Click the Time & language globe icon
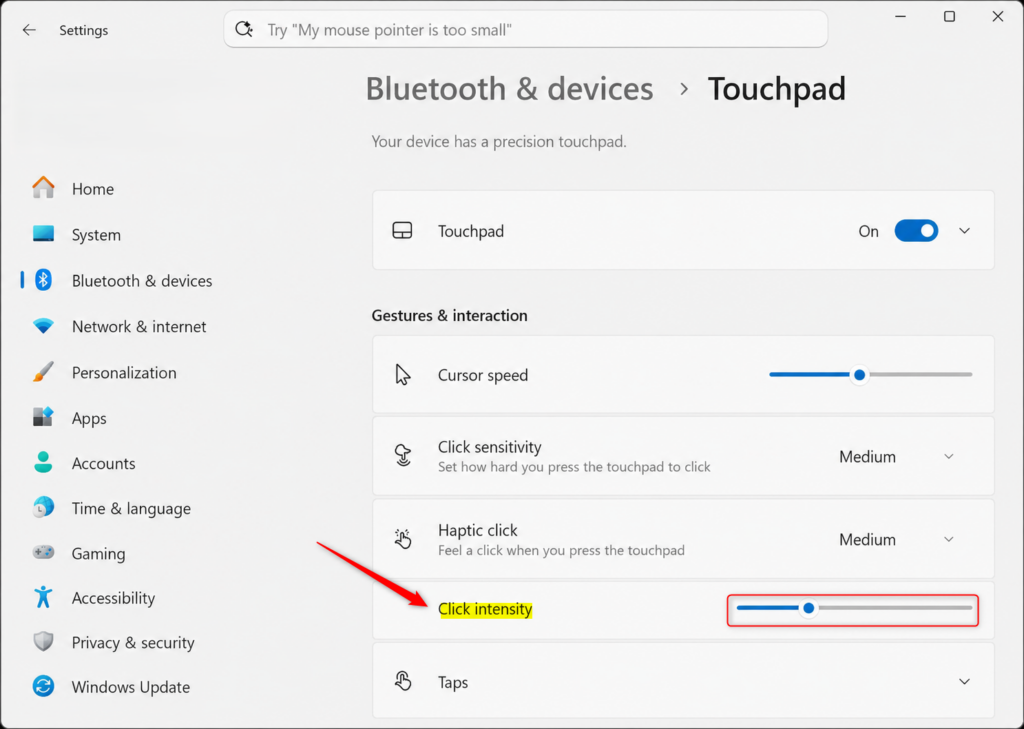The width and height of the screenshot is (1024, 729). tap(43, 508)
